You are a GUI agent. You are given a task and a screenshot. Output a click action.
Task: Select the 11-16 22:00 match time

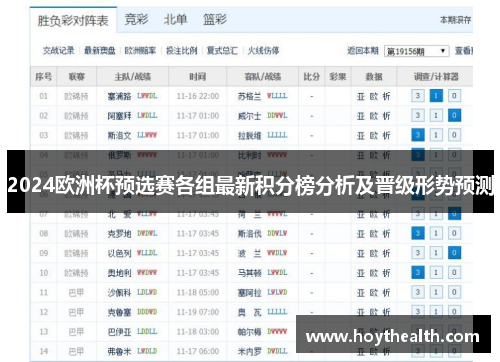click(198, 96)
